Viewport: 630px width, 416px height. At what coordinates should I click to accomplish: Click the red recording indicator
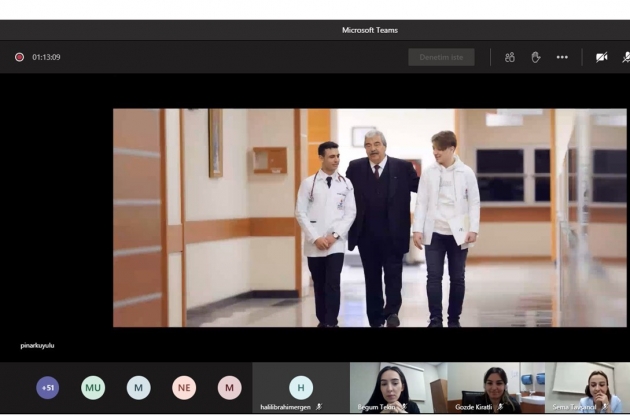click(x=19, y=57)
